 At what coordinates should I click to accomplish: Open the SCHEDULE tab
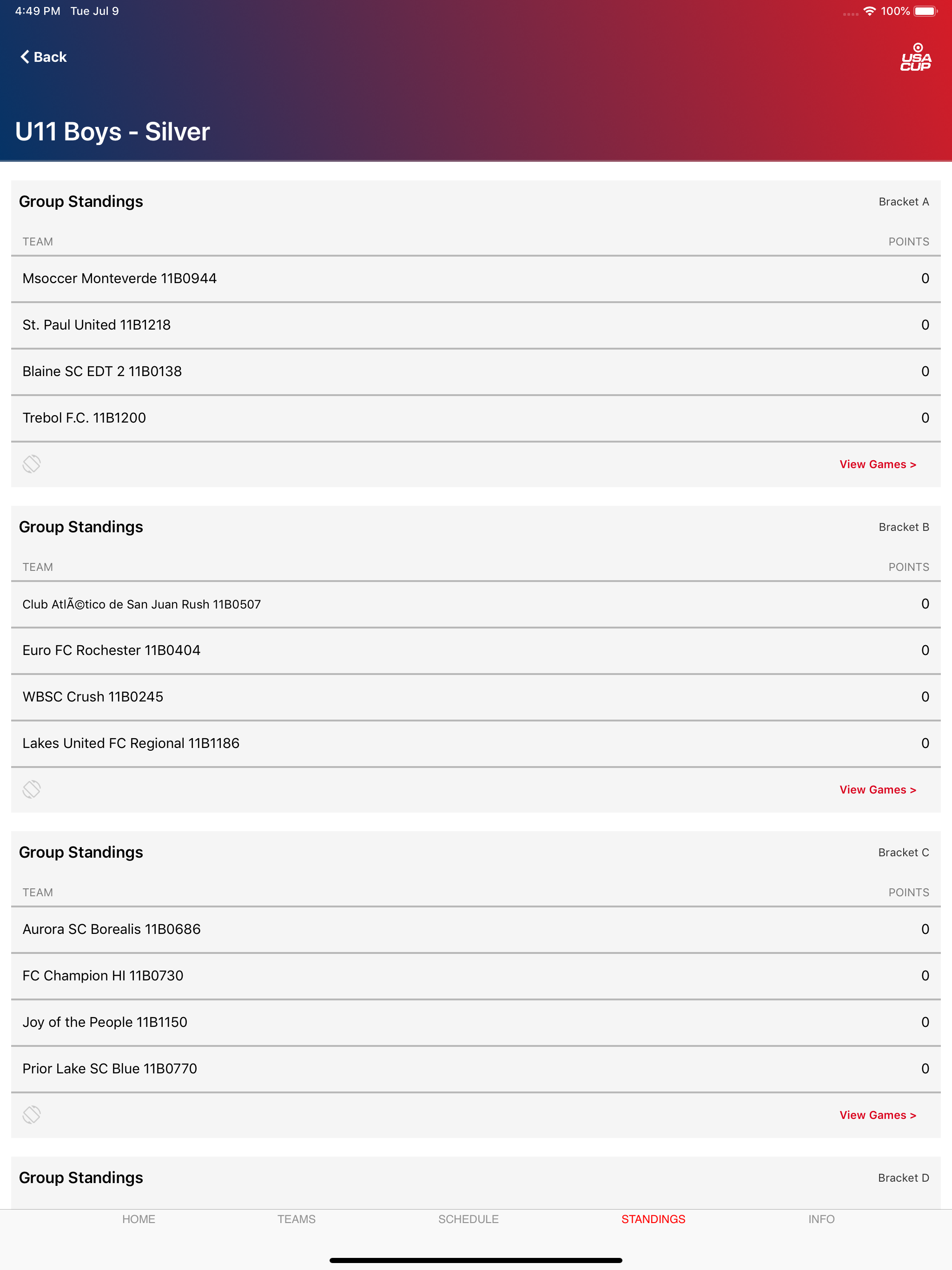click(x=469, y=1219)
